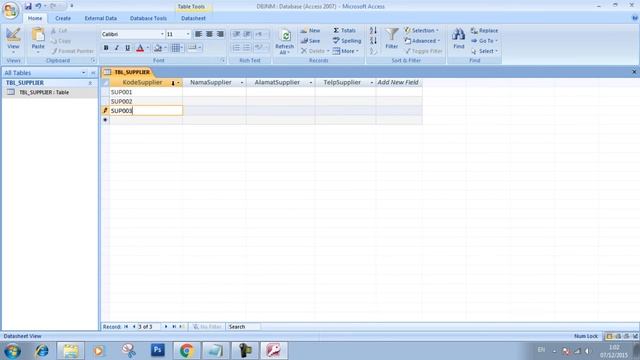This screenshot has width=640, height=360.
Task: Click Sort Ascending icon
Action: (373, 31)
